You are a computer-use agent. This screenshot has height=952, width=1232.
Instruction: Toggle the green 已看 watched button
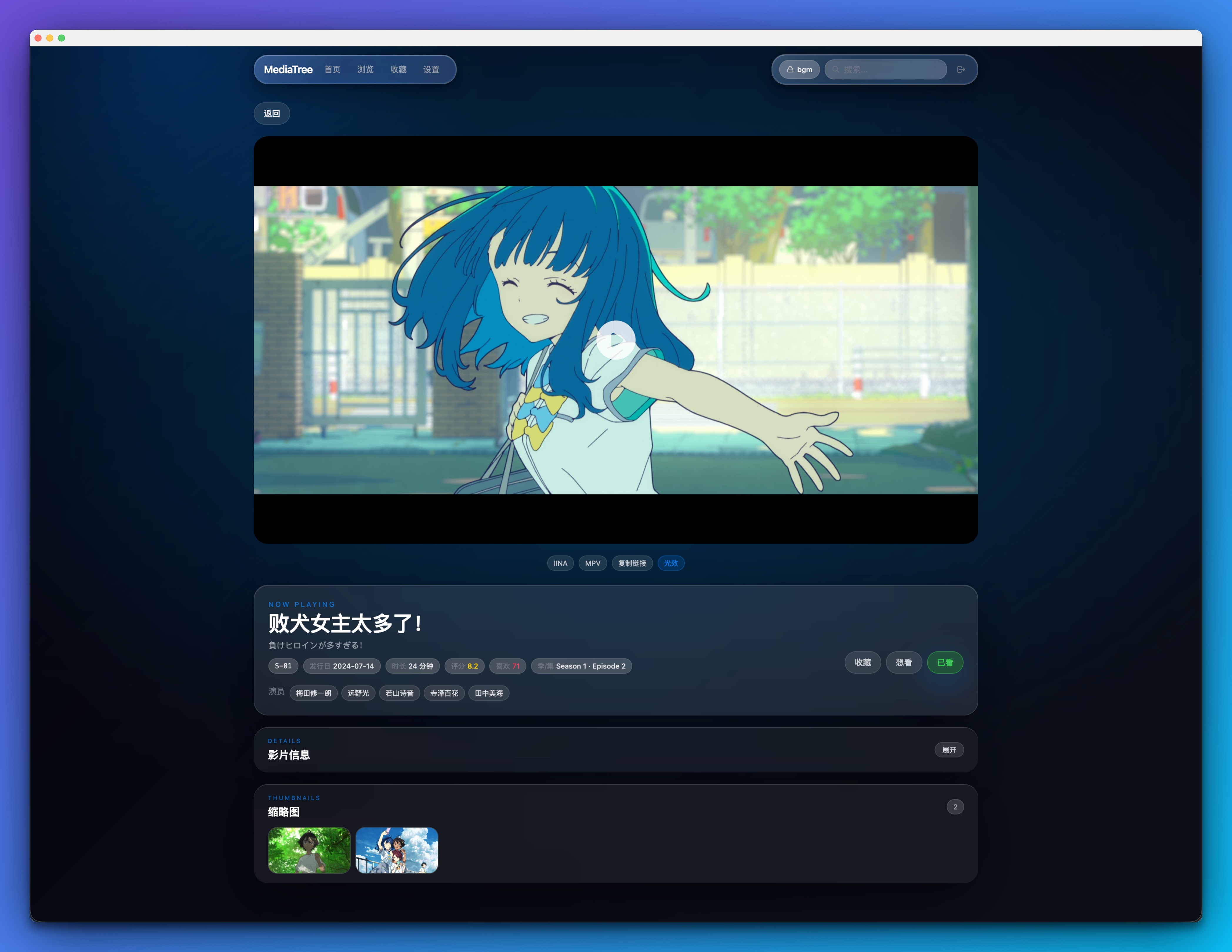tap(945, 662)
